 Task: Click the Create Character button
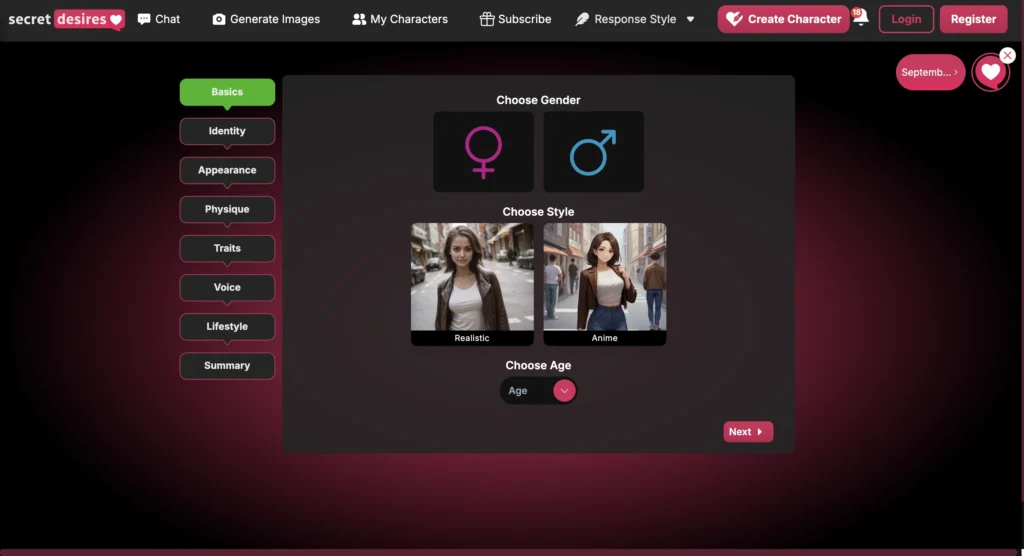pos(783,19)
